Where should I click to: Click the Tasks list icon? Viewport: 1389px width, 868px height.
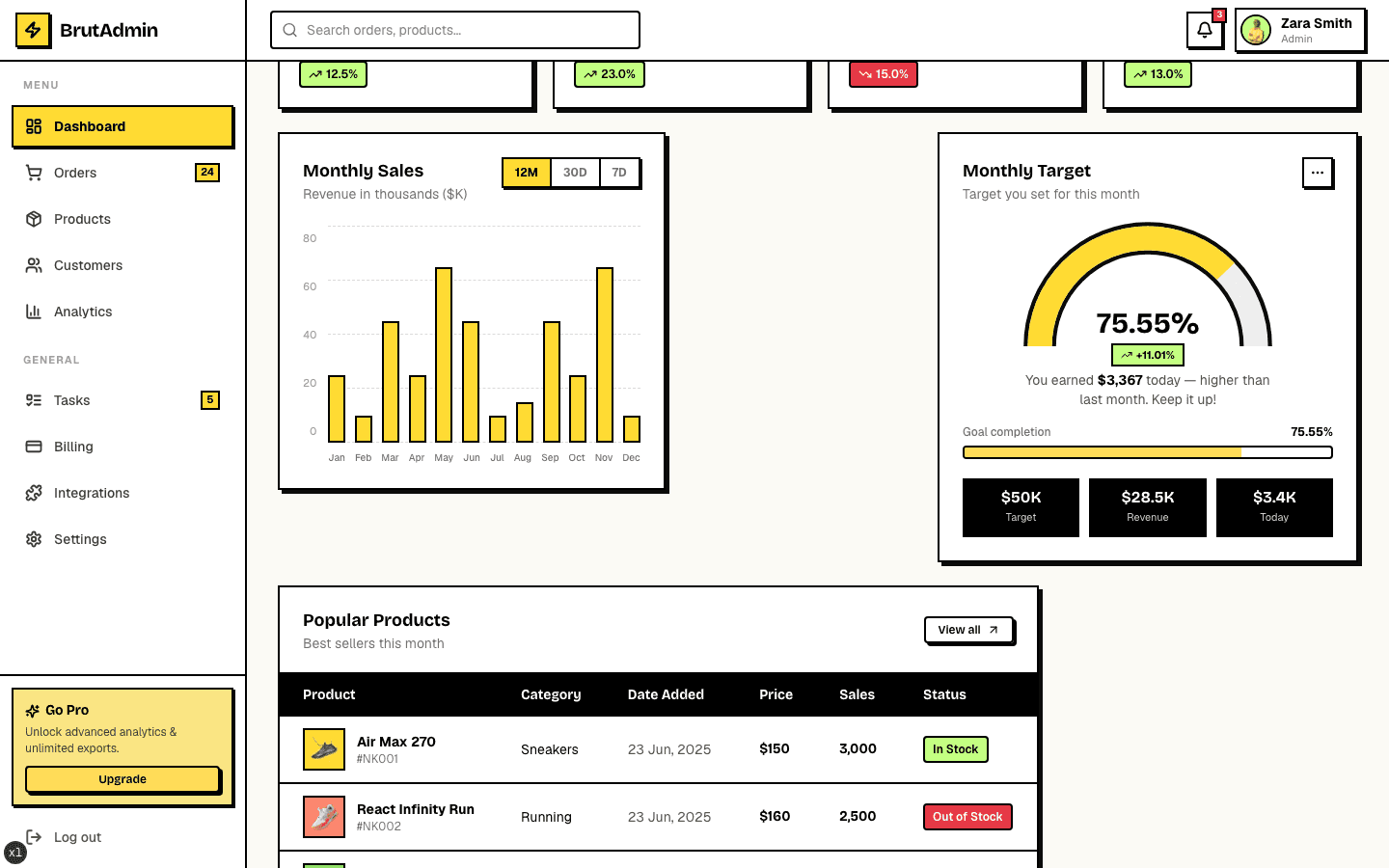[x=34, y=400]
